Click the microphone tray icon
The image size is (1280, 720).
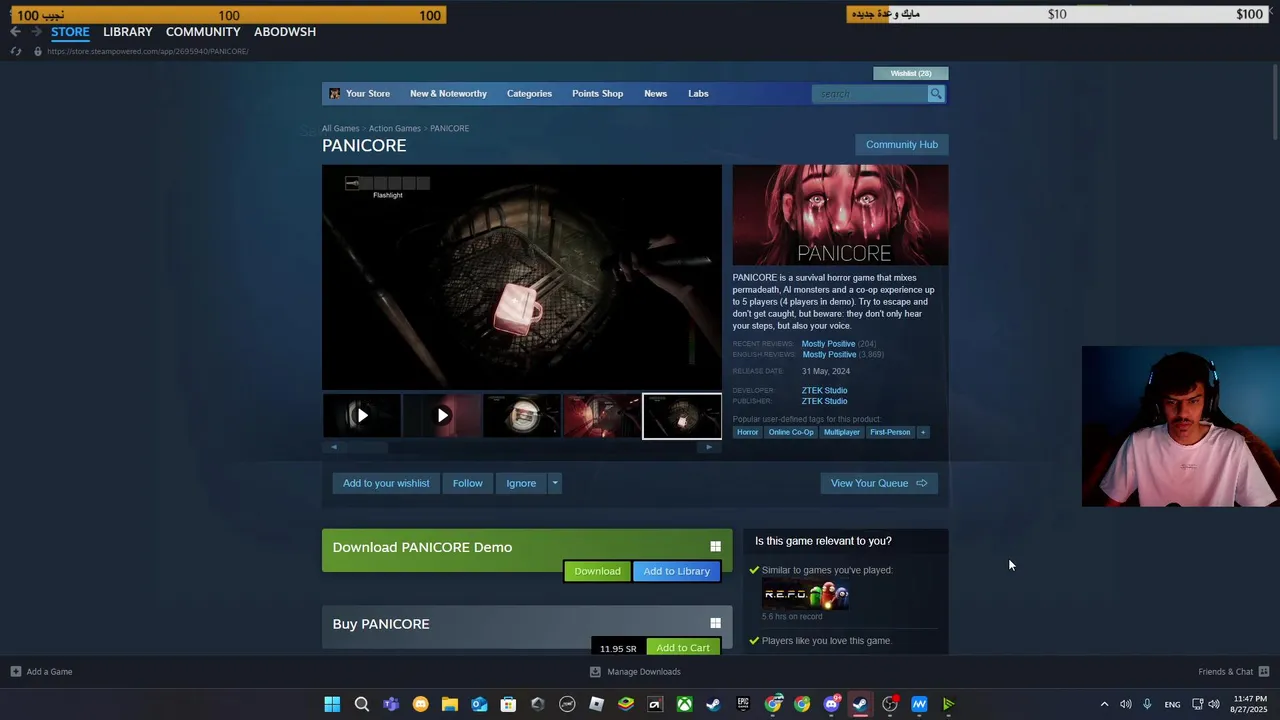point(1147,704)
